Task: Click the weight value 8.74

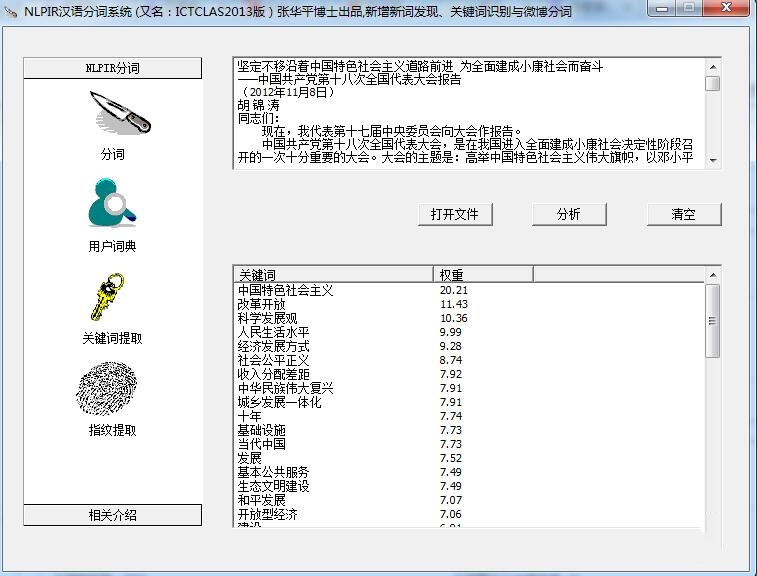Action: click(x=451, y=360)
